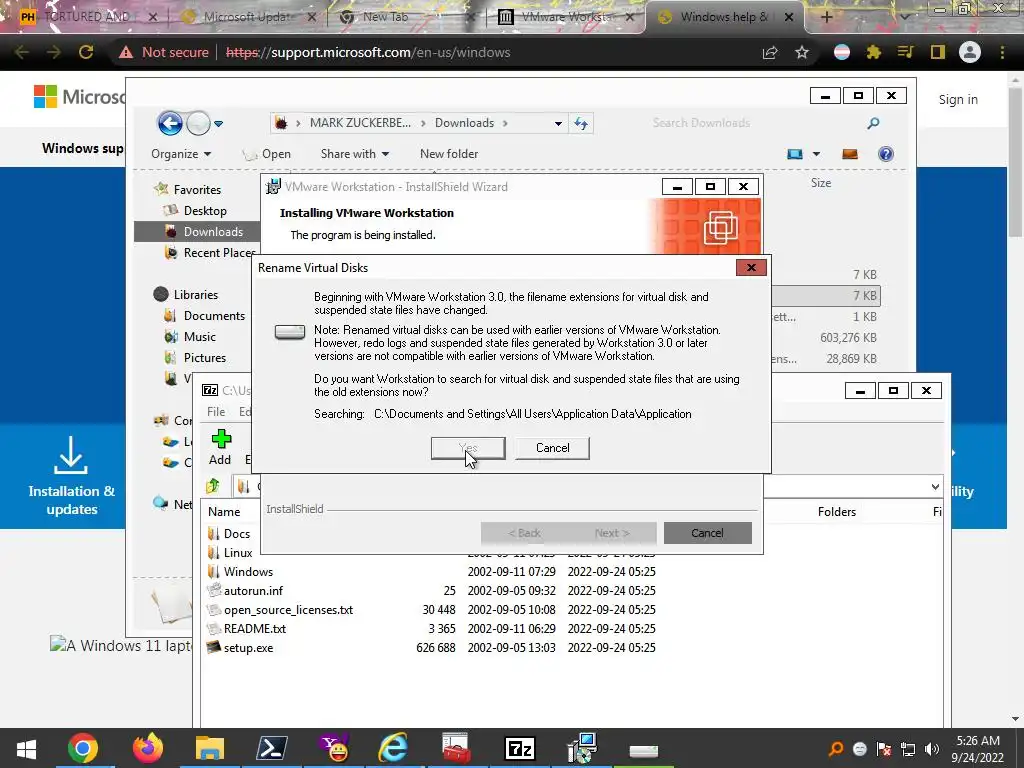Click Cancel in Rename Virtual Disks dialog
Screen dimensions: 1024x768
552,448
